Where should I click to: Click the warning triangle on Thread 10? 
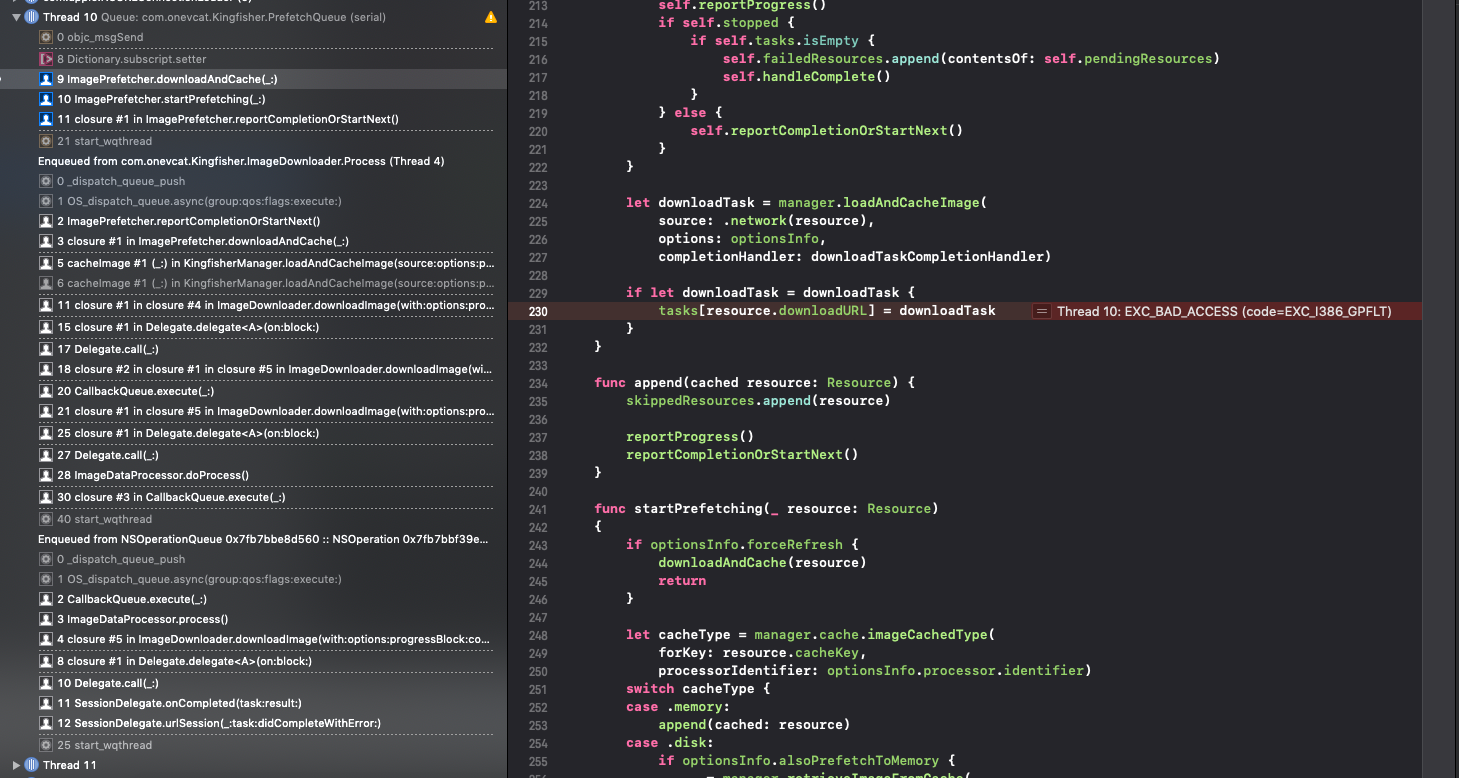click(x=489, y=17)
